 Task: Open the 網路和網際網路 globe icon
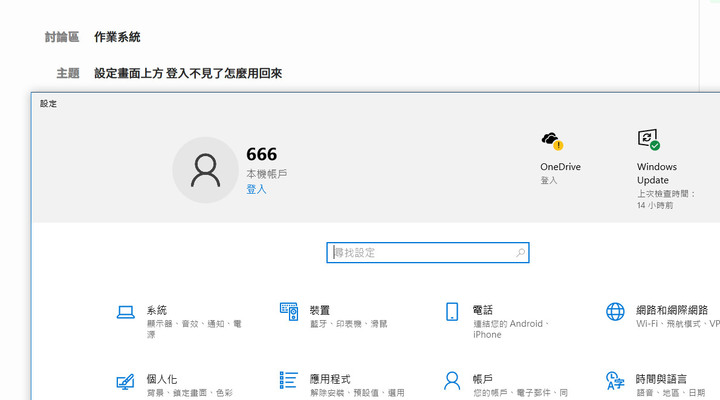615,311
